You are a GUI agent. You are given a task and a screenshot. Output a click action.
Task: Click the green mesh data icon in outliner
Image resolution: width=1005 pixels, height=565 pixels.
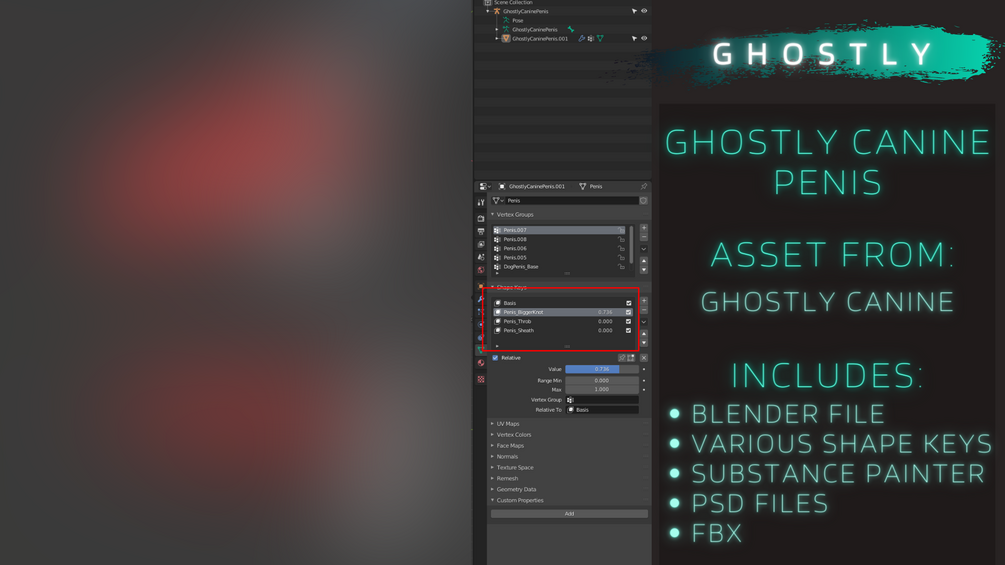point(600,38)
